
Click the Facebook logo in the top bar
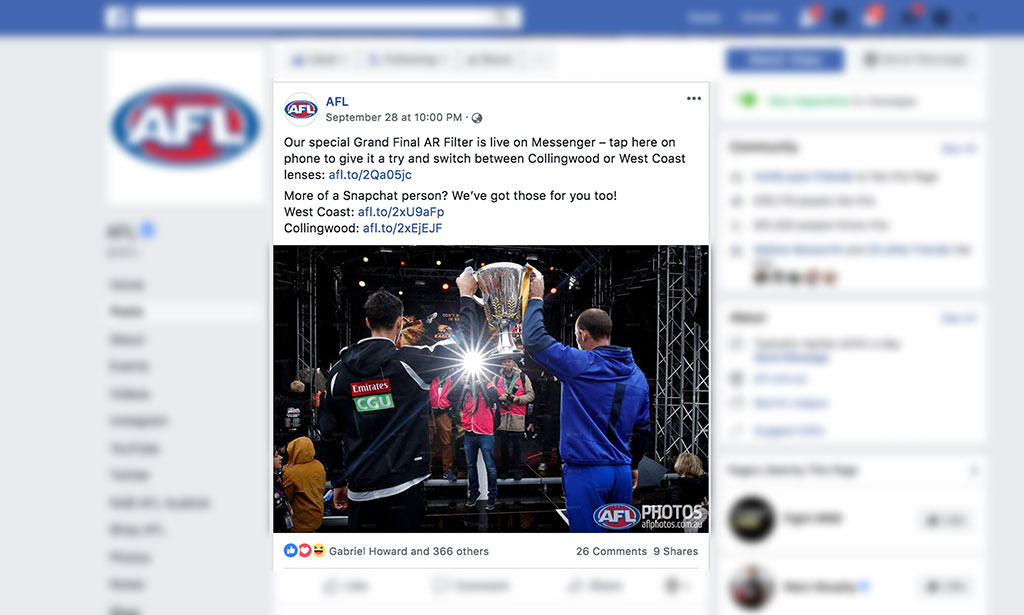[x=116, y=18]
